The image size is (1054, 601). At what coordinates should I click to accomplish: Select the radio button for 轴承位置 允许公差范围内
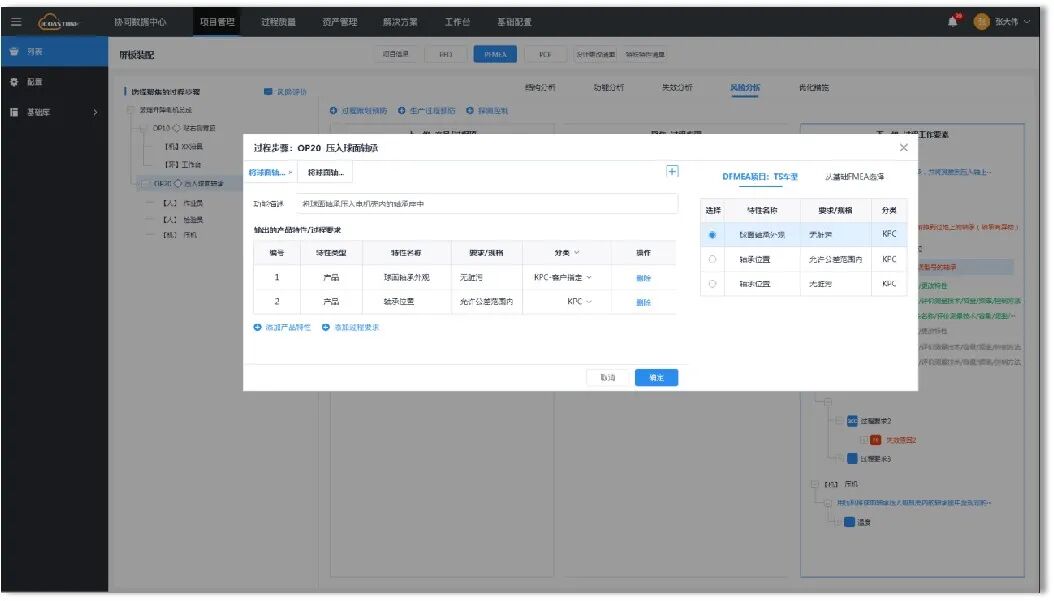(713, 259)
